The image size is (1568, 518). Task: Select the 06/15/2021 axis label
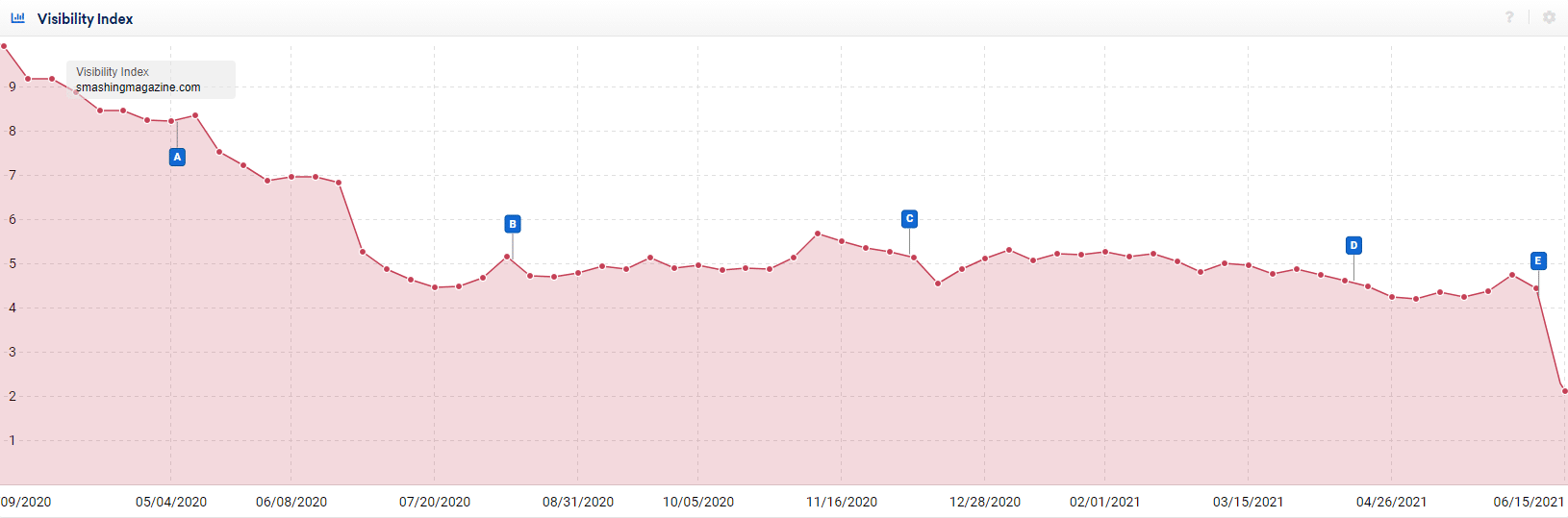pos(1529,502)
